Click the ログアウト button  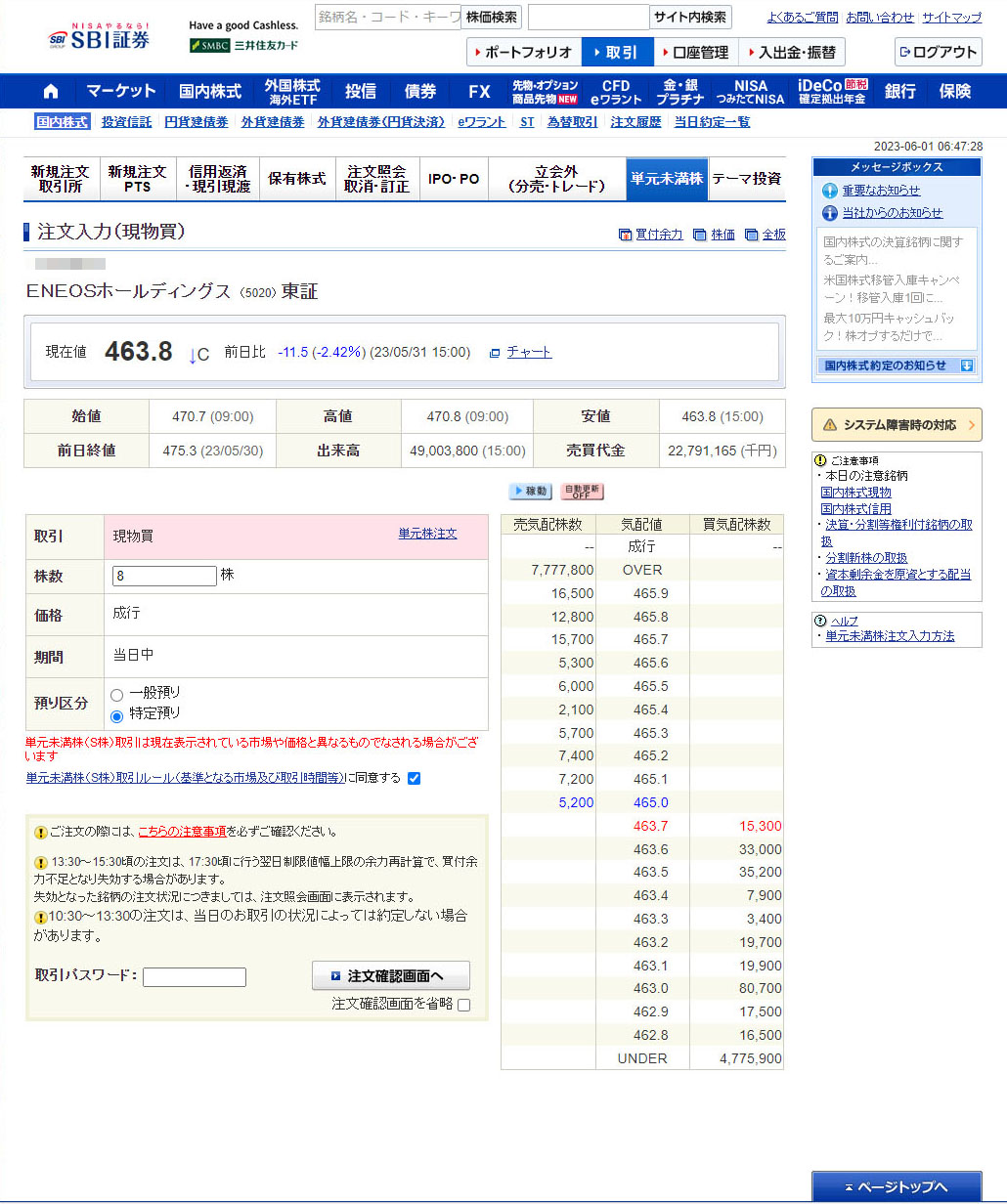coord(938,53)
